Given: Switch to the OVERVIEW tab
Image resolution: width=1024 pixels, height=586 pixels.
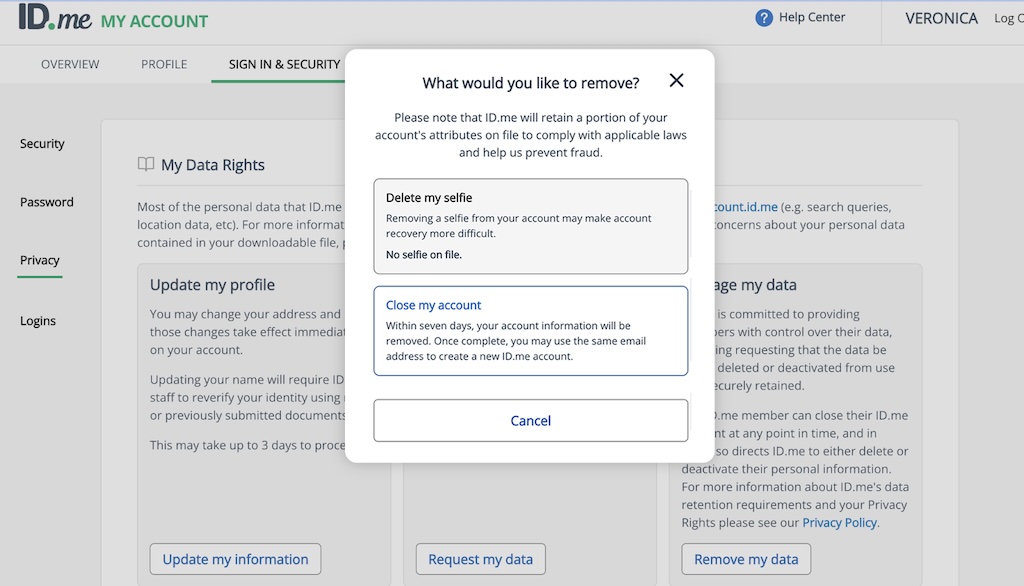Looking at the screenshot, I should [x=69, y=63].
